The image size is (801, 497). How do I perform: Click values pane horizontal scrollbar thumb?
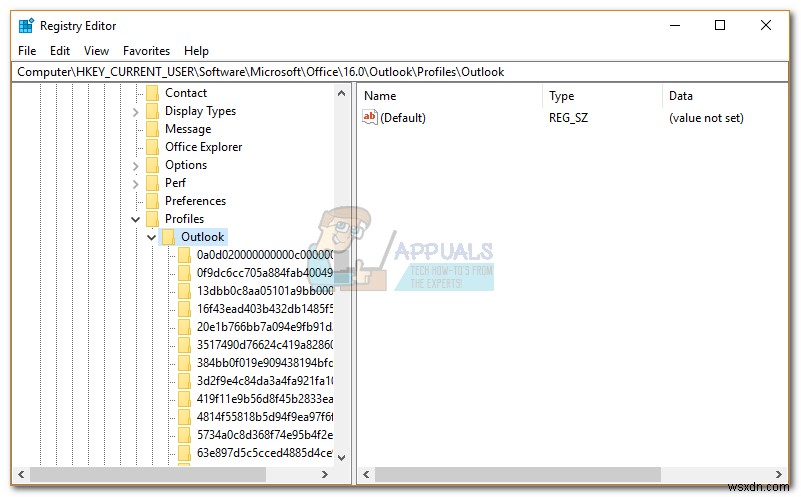[x=517, y=474]
